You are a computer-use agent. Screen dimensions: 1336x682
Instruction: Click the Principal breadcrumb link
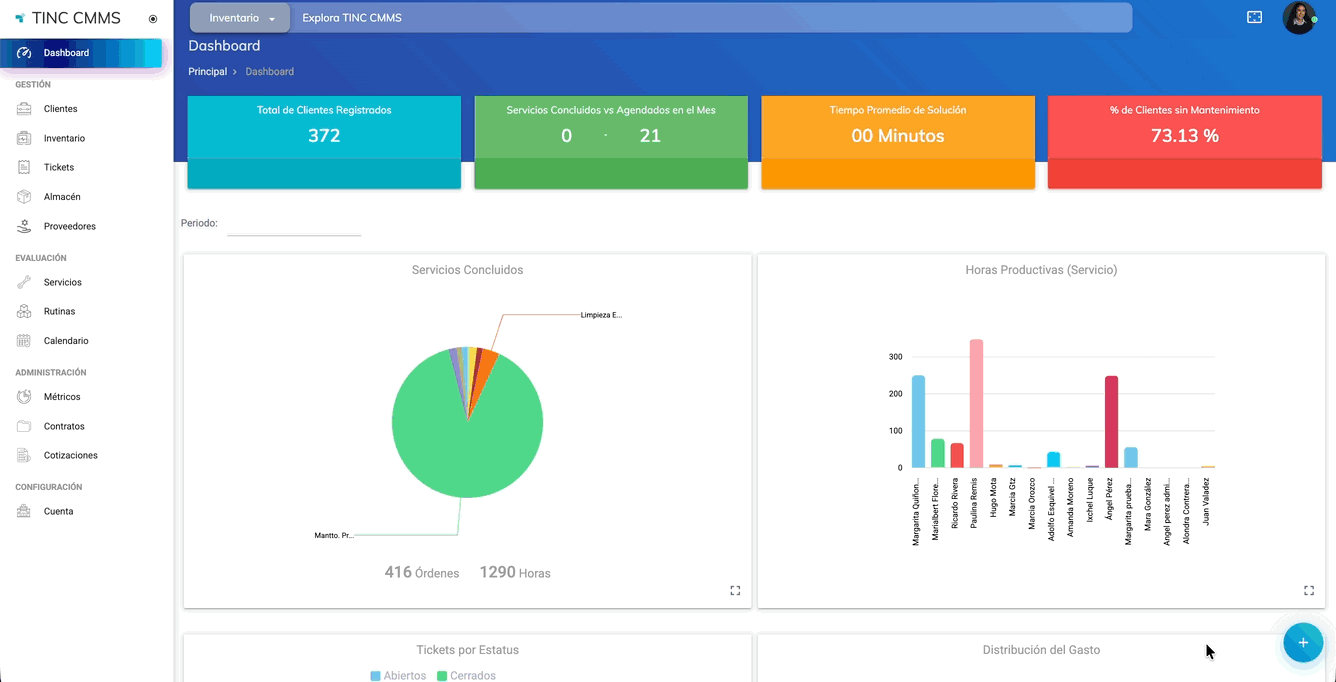pos(207,72)
